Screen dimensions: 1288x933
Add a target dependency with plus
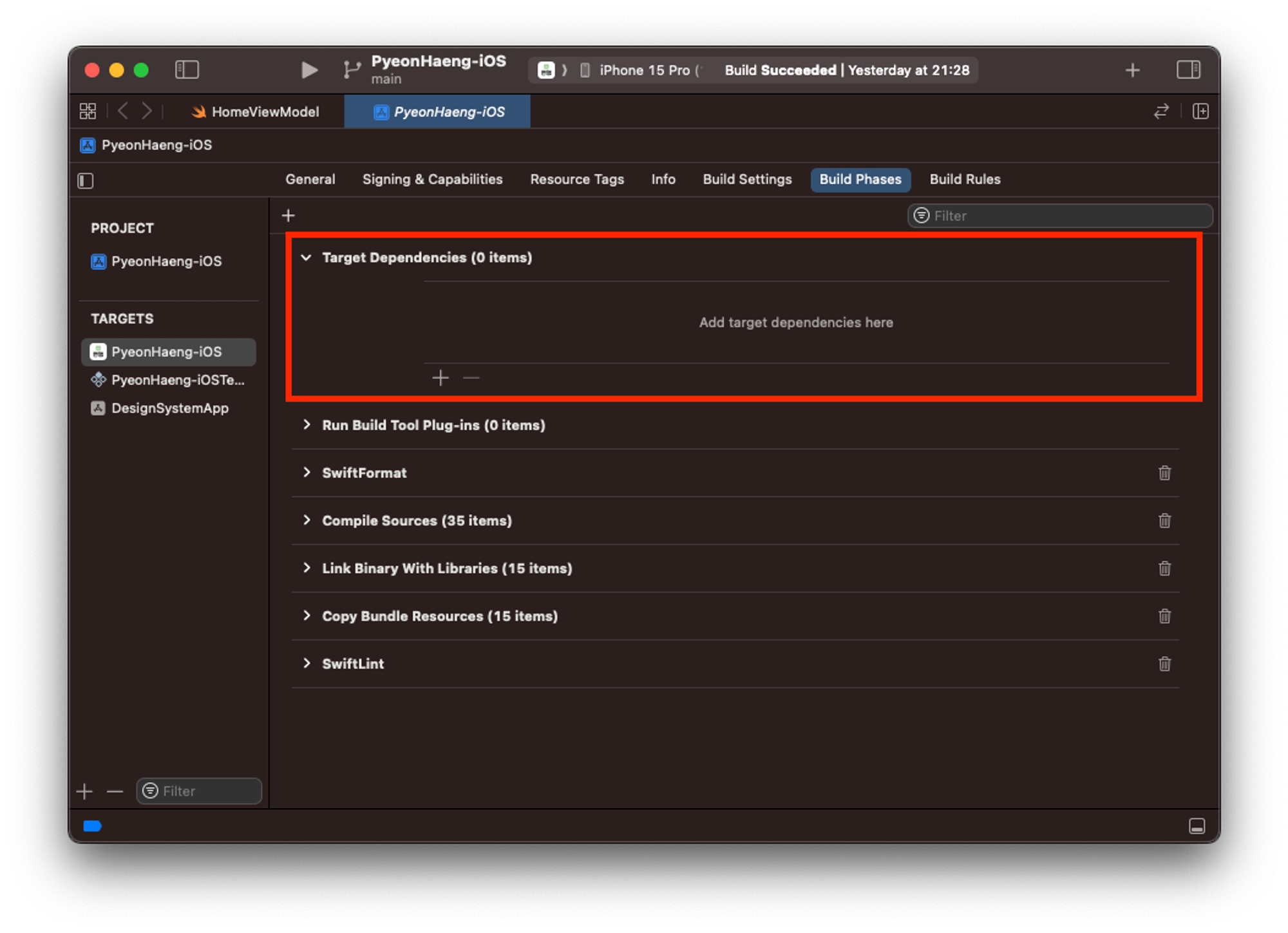pyautogui.click(x=440, y=377)
